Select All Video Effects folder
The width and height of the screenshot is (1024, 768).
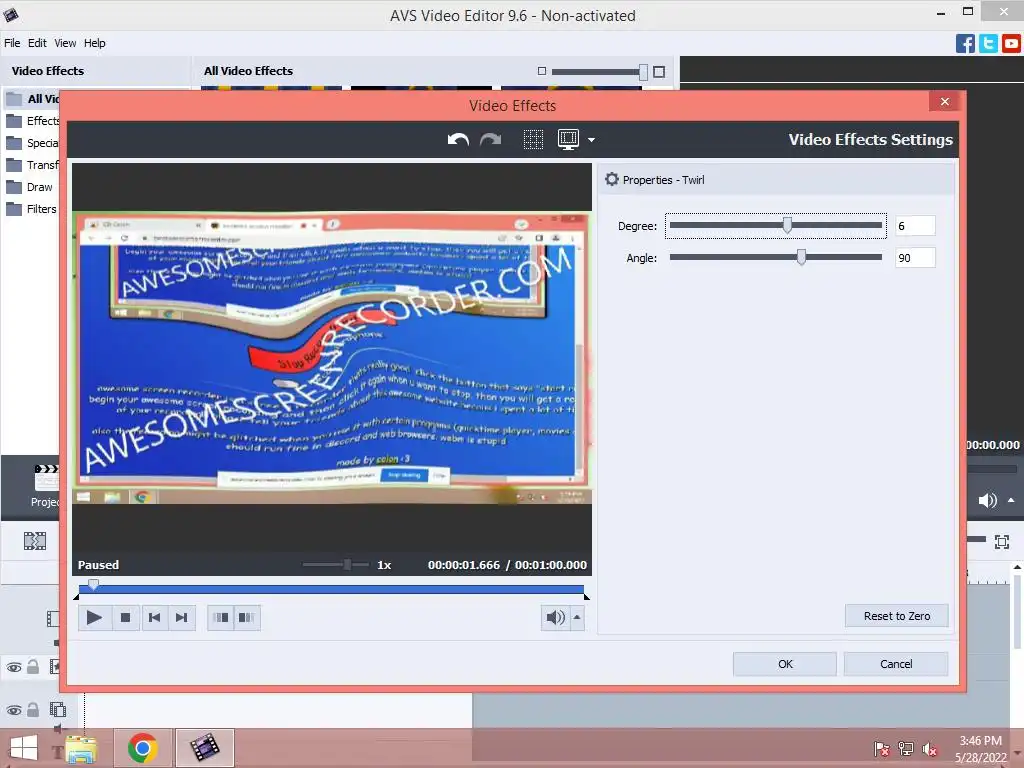coord(33,99)
